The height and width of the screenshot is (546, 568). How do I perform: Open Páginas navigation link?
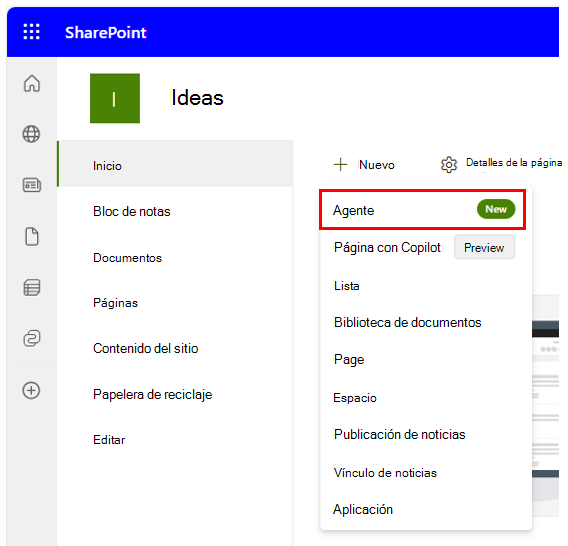click(116, 303)
